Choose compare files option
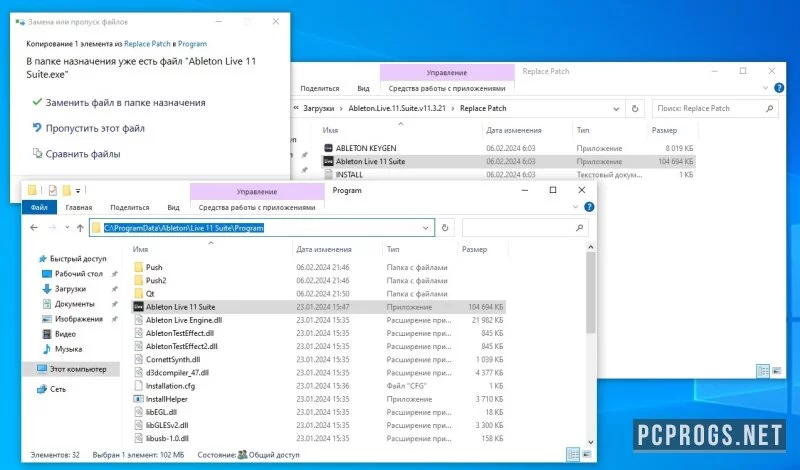This screenshot has width=800, height=470. pos(77,154)
